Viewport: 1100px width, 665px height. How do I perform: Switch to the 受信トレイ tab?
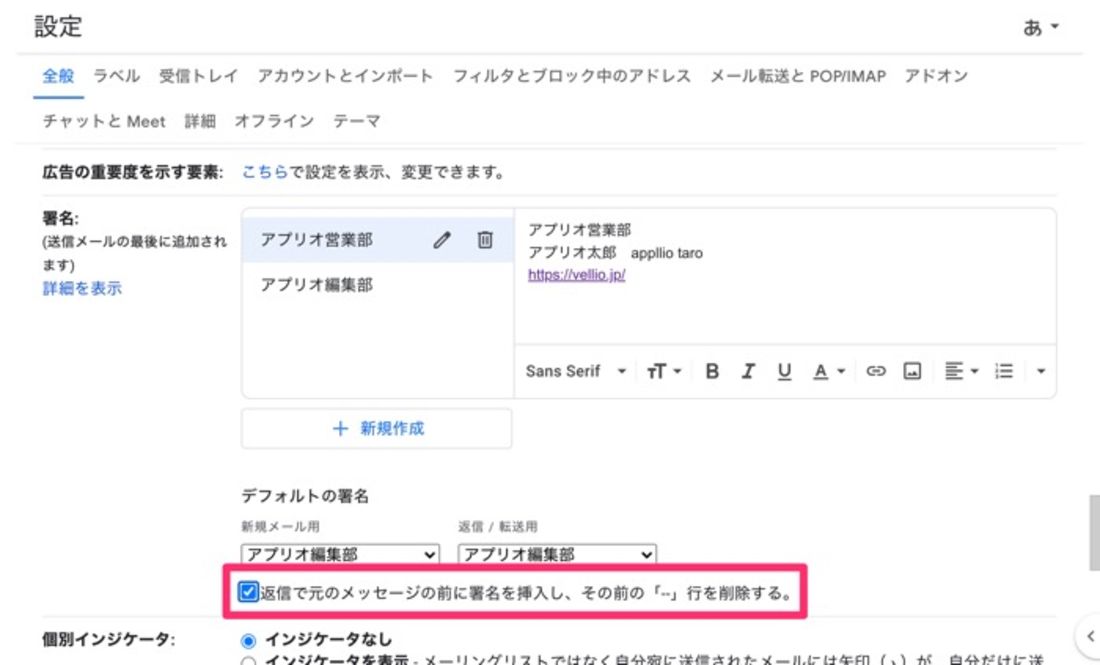tap(199, 76)
